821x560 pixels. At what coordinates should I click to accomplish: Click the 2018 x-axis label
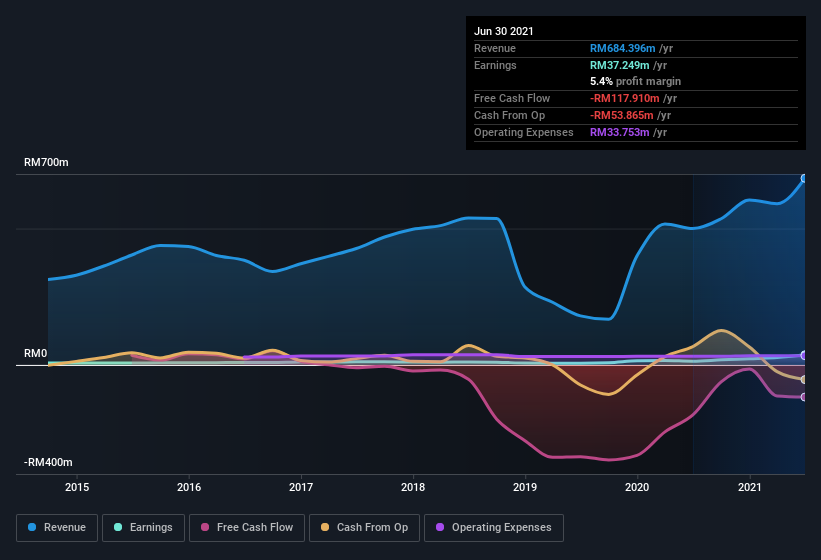tap(413, 487)
